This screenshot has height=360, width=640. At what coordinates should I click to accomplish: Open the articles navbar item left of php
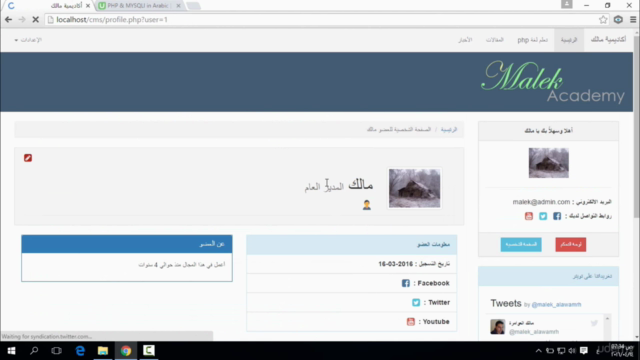pos(494,40)
